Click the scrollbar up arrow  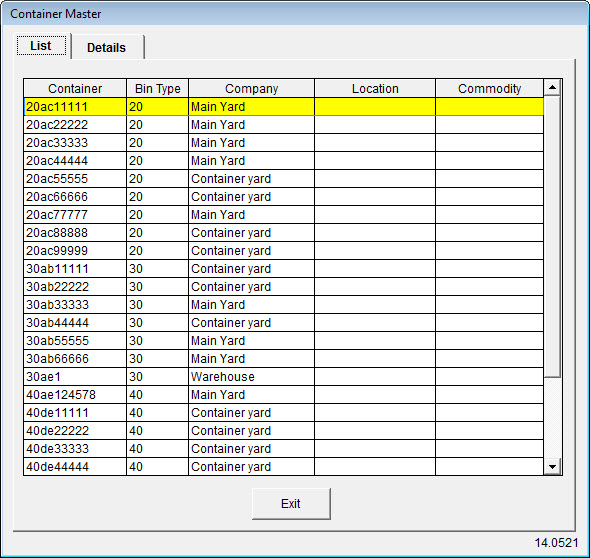pos(552,88)
